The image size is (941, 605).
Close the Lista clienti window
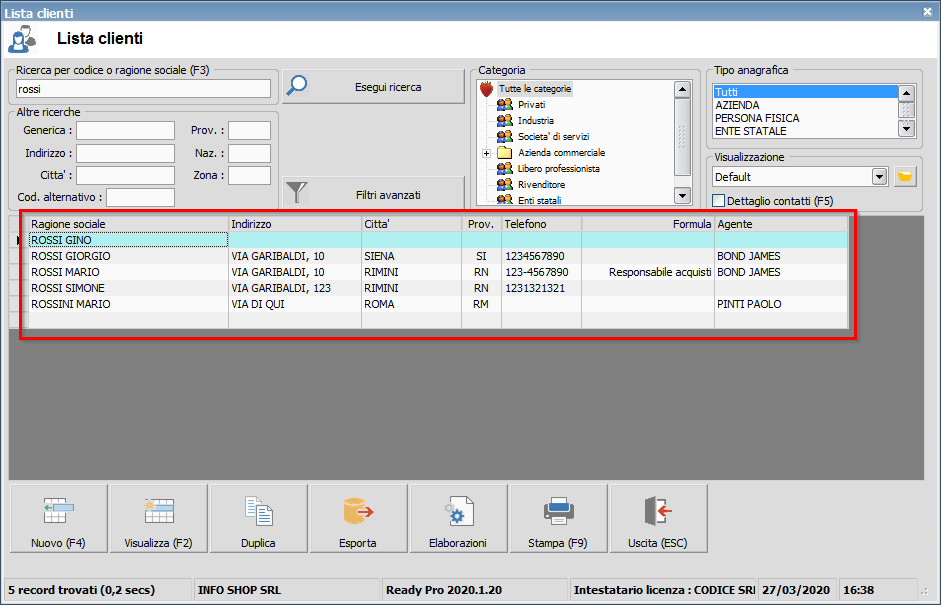tap(927, 11)
